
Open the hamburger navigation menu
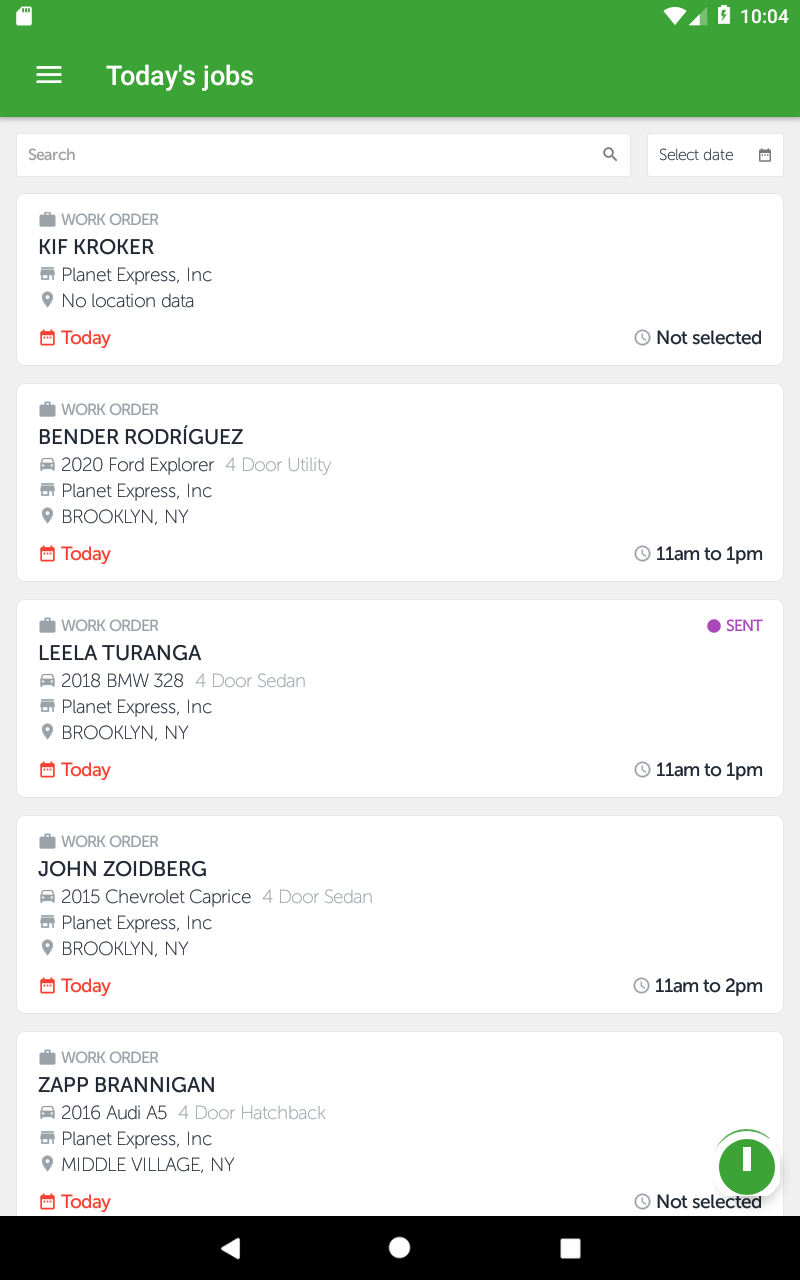point(49,76)
